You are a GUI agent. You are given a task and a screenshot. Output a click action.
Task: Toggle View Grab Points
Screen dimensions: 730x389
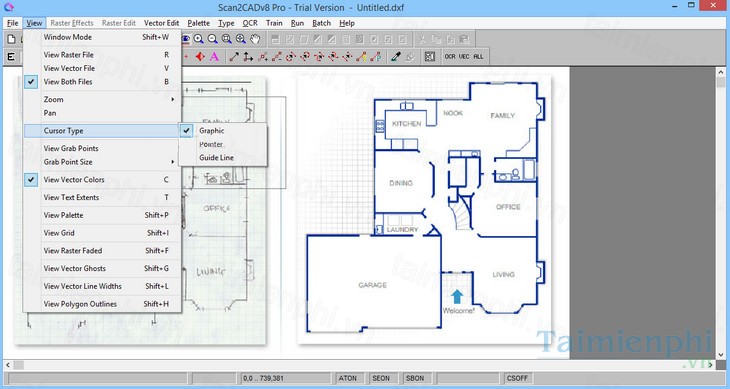[102, 148]
